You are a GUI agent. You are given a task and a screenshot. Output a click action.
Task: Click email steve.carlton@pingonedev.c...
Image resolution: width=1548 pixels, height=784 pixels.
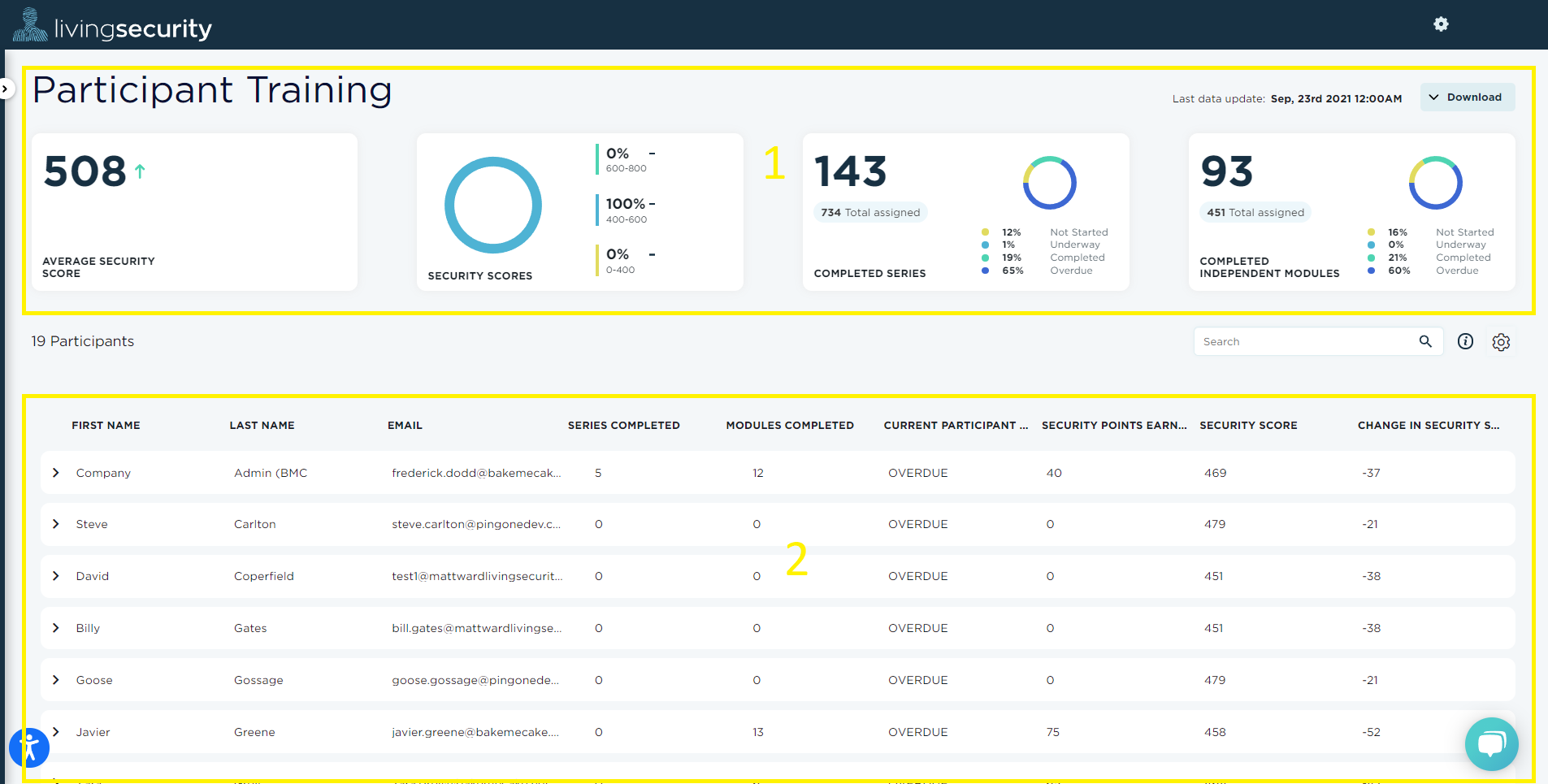[x=476, y=524]
